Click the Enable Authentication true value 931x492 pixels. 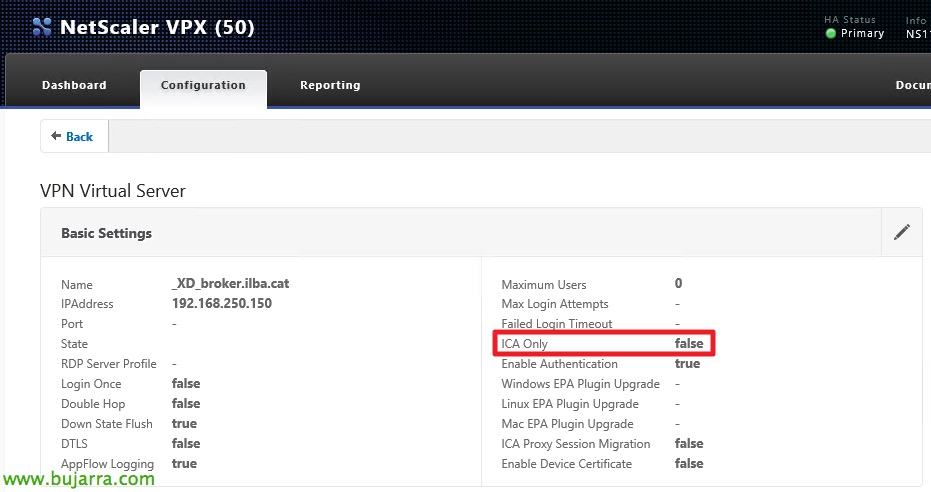pos(688,363)
